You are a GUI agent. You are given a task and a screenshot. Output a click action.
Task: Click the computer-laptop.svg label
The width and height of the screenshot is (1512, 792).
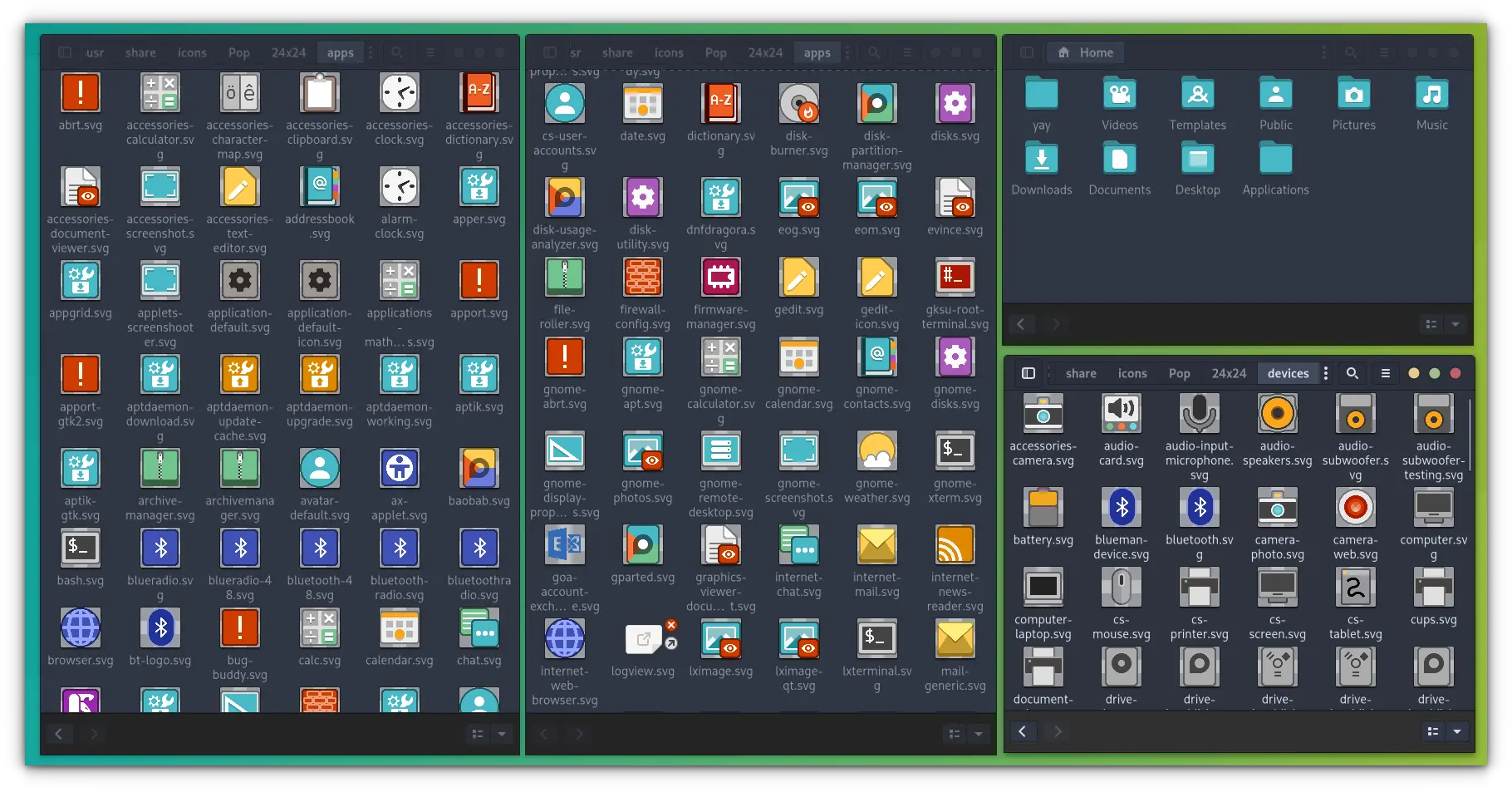click(x=1043, y=627)
